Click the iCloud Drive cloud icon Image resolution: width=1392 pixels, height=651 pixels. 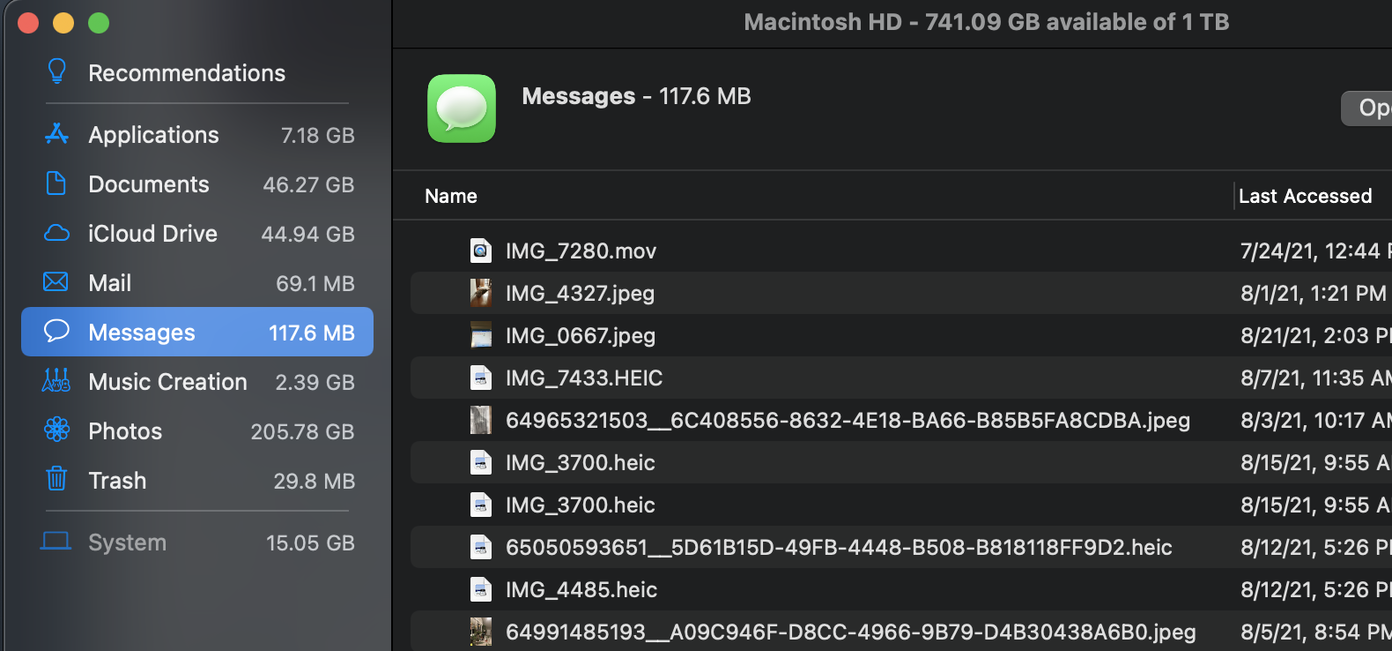point(57,233)
